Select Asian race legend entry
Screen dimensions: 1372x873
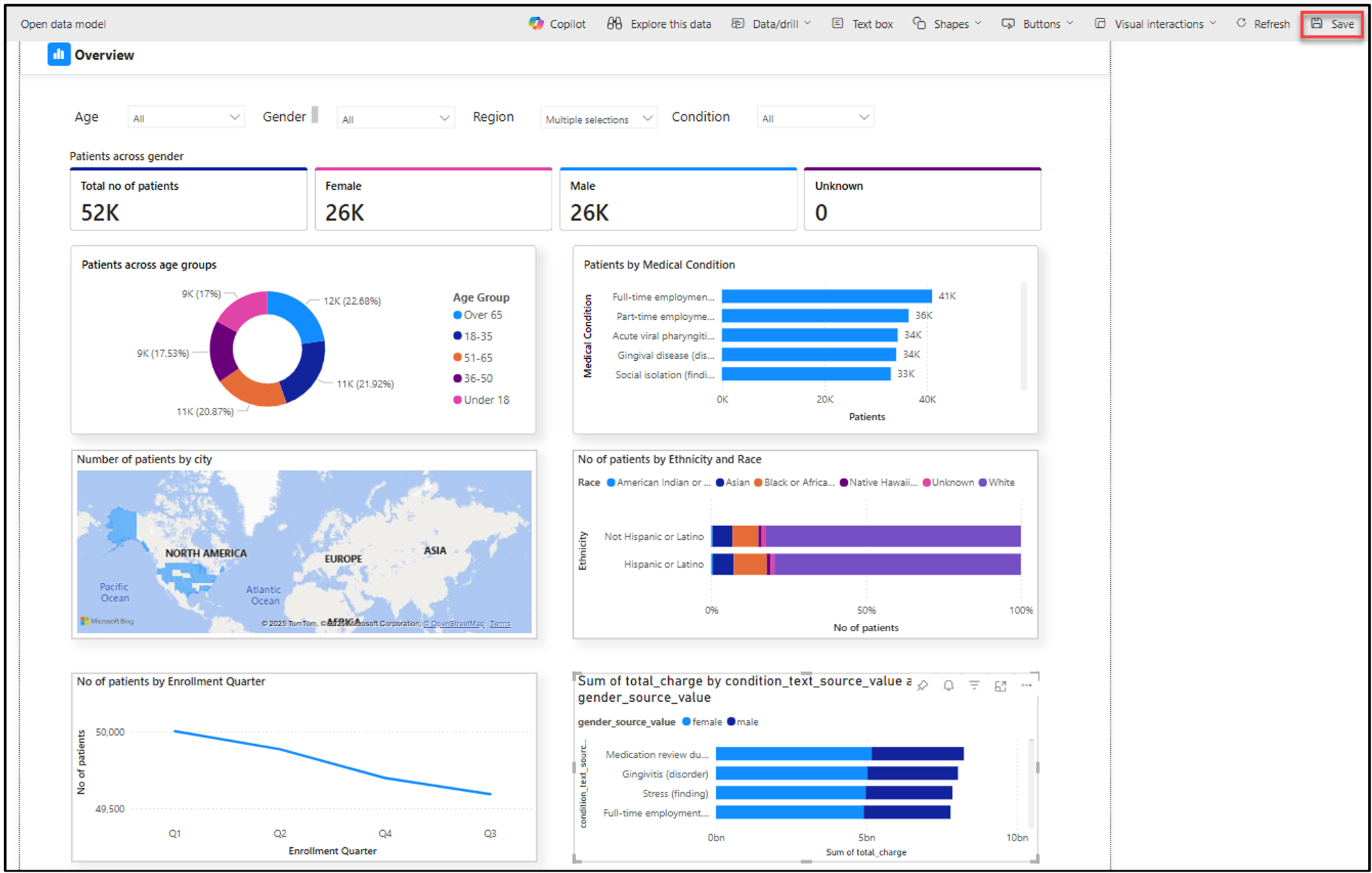click(733, 482)
